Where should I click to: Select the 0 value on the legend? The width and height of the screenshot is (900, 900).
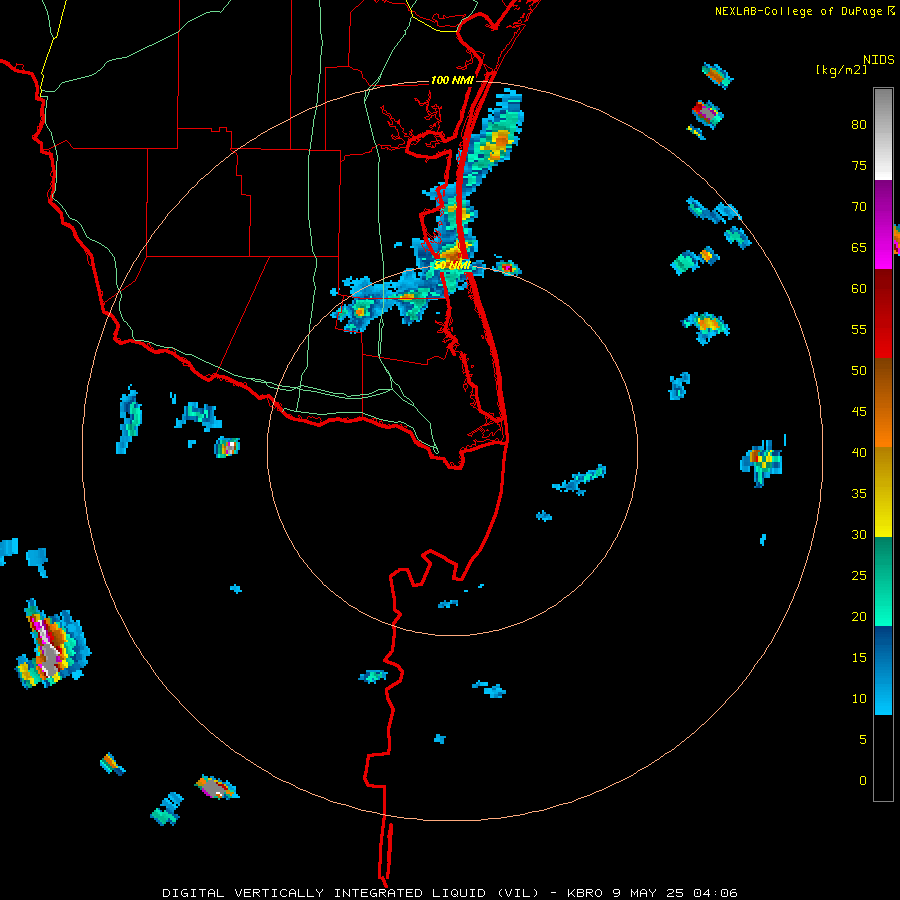863,781
